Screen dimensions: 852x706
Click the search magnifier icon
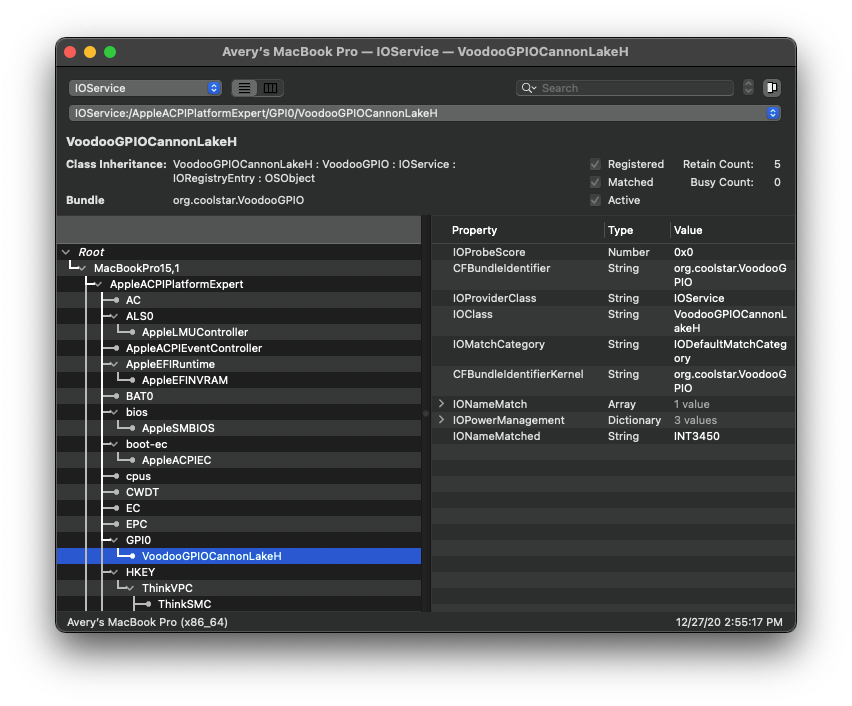pos(528,88)
